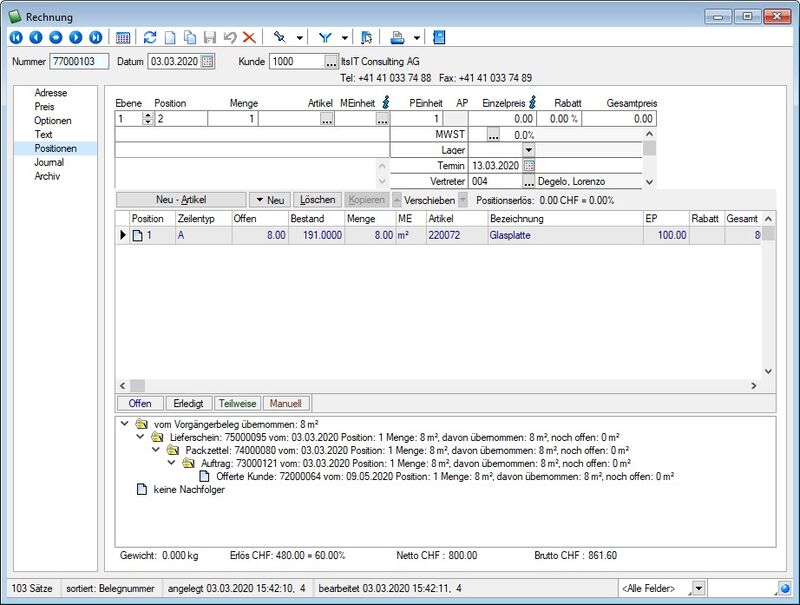Open the Adresse section in sidebar
This screenshot has height=605, width=800.
pos(51,93)
